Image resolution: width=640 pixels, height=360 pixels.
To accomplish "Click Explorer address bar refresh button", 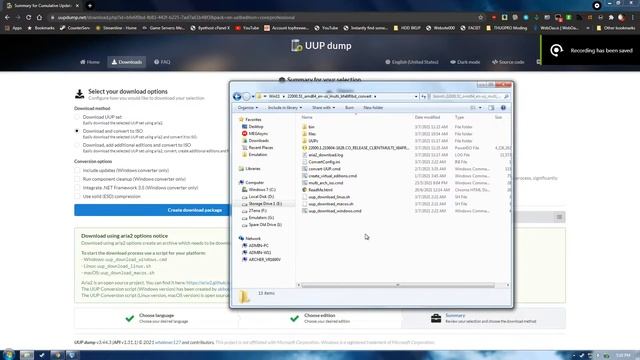I will point(423,96).
